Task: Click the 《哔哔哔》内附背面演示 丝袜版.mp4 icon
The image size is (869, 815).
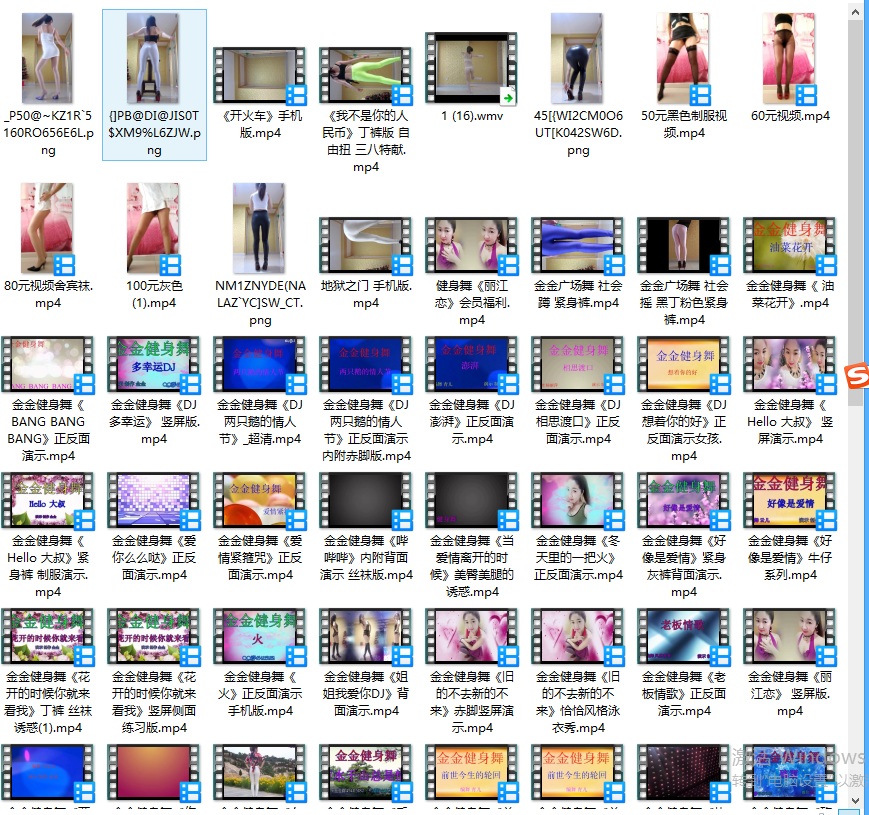Action: [366, 501]
